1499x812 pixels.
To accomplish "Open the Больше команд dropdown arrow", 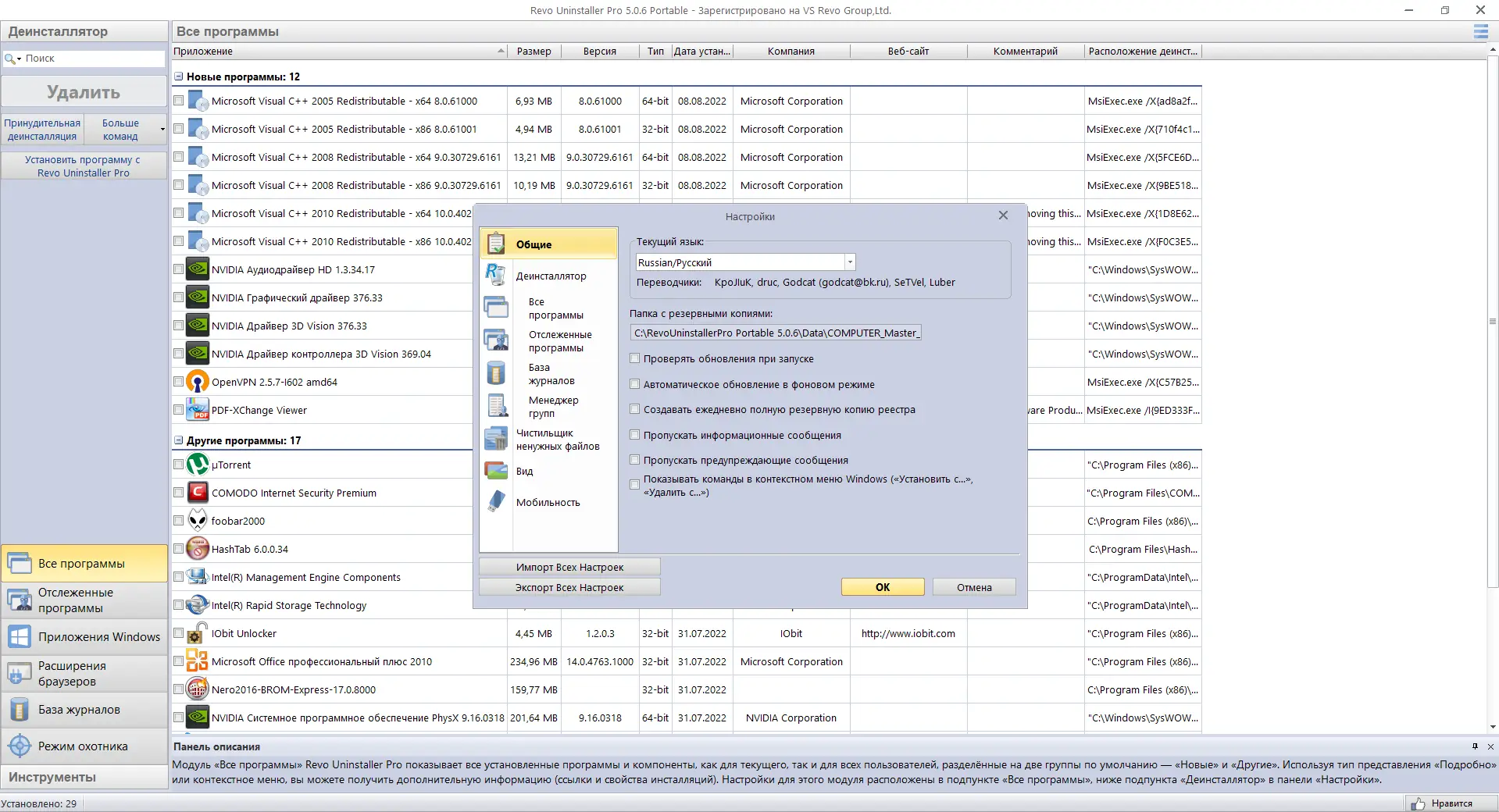I will [x=162, y=130].
